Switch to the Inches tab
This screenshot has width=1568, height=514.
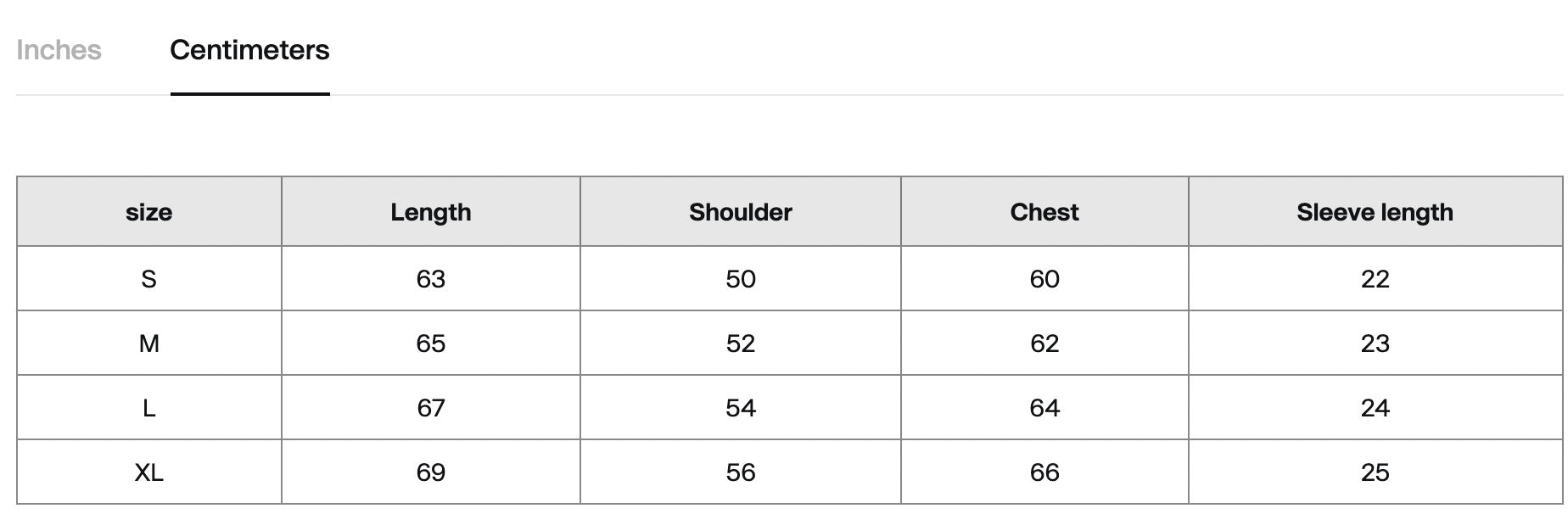click(x=59, y=50)
